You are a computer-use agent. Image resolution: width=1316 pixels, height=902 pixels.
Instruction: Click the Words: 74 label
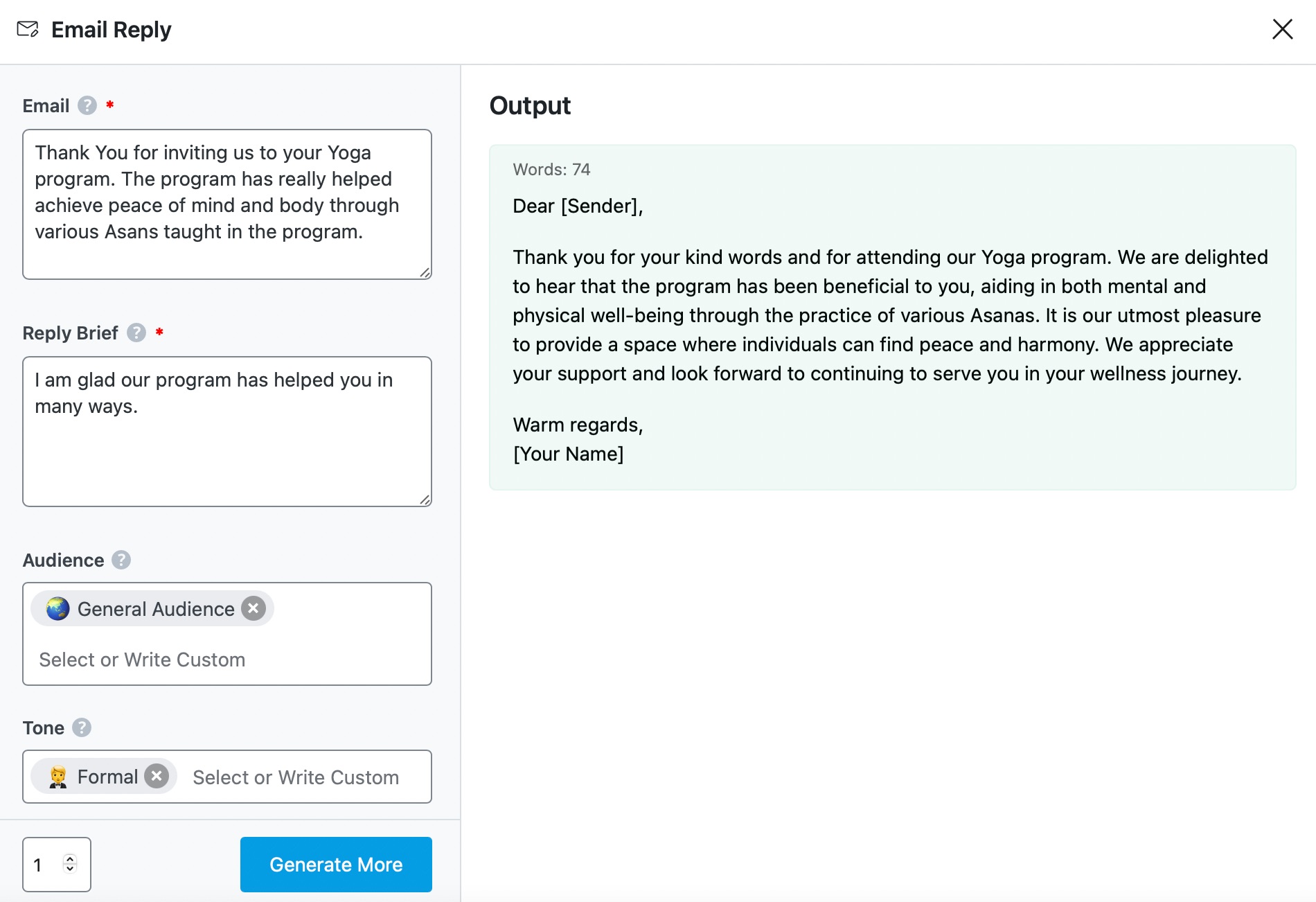pyautogui.click(x=551, y=170)
